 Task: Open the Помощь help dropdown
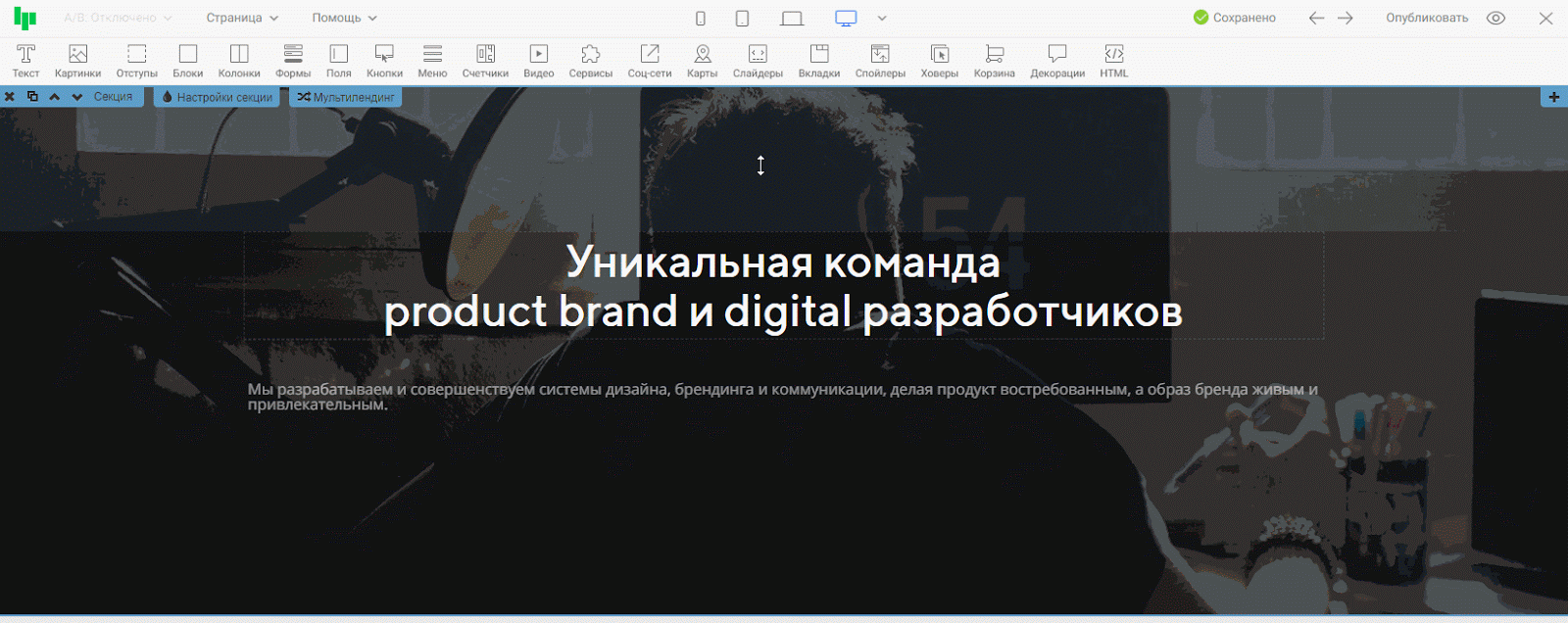(x=344, y=18)
